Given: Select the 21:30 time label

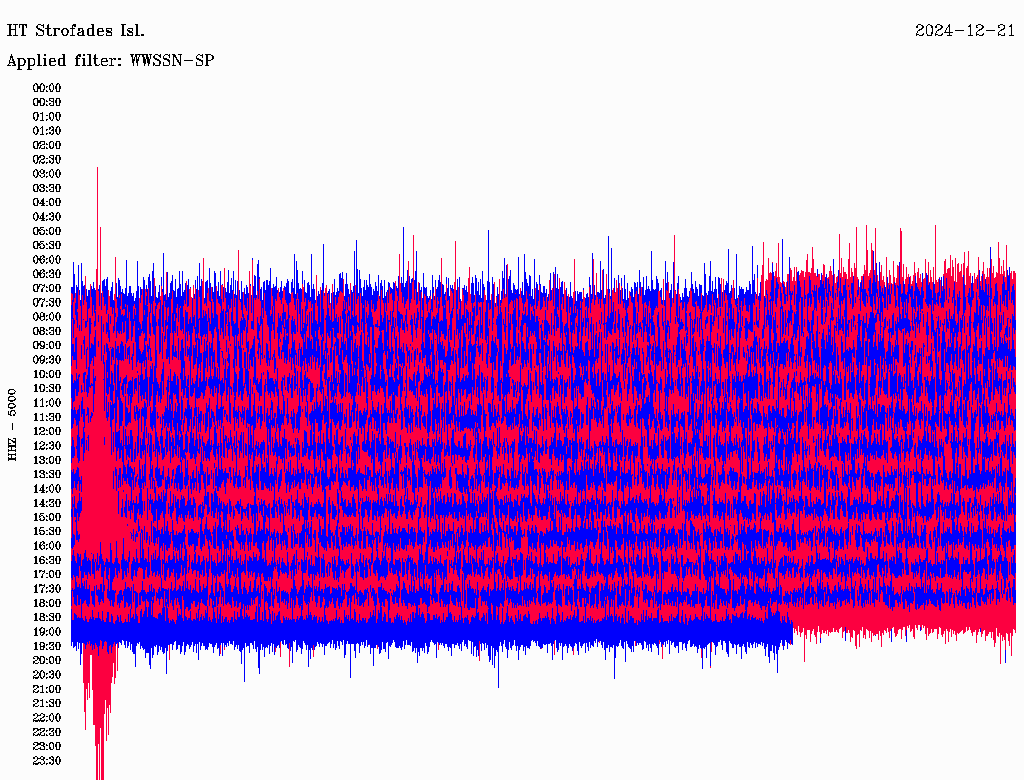Looking at the screenshot, I should click(x=47, y=703).
